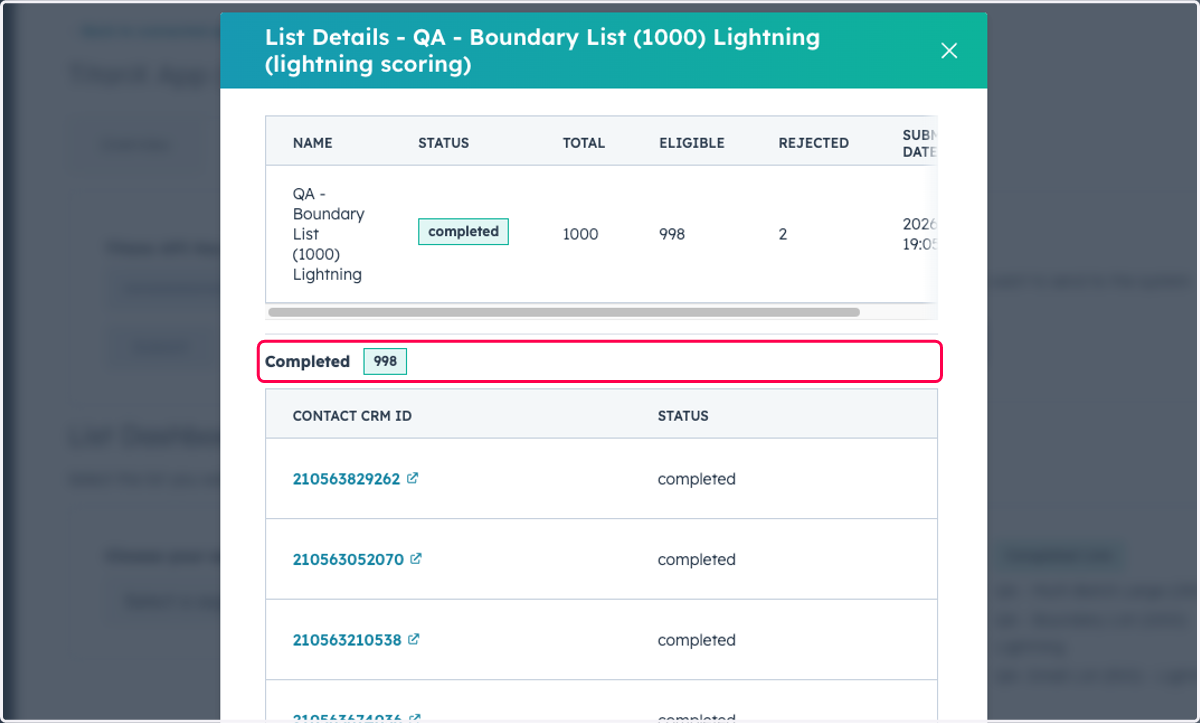Click completed status in 210563829262 row
Screen dimensions: 1200x723
pyautogui.click(x=696, y=479)
